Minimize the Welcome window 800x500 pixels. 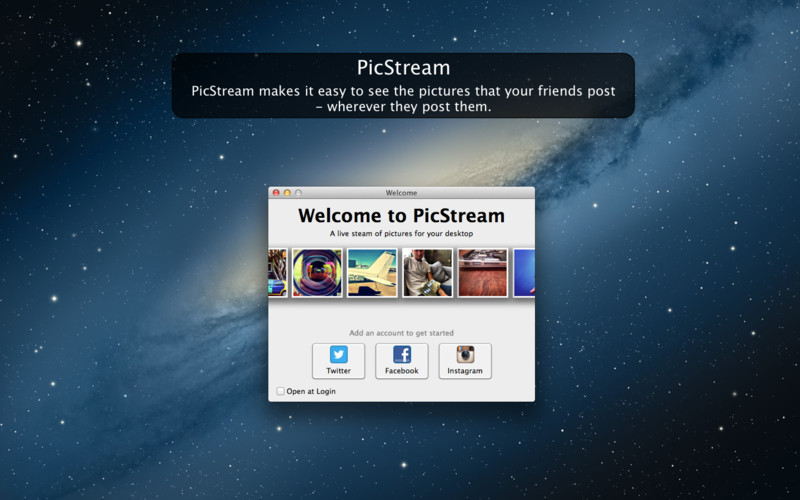[x=287, y=193]
